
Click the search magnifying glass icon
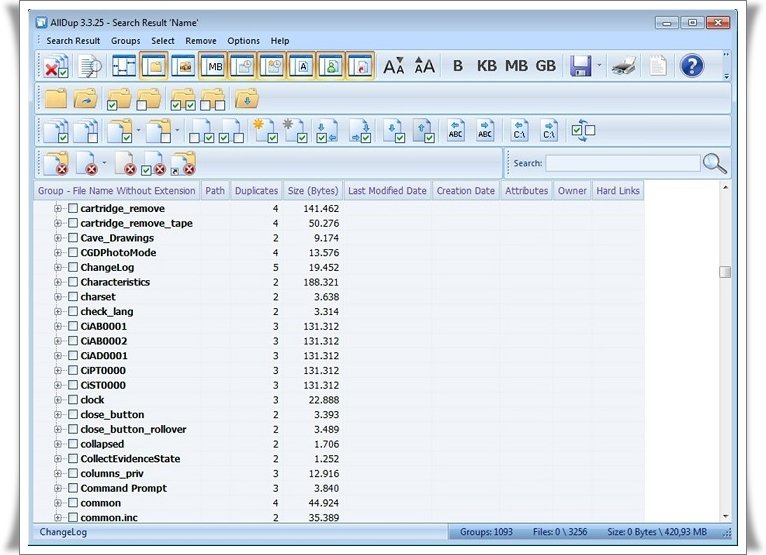[x=715, y=164]
